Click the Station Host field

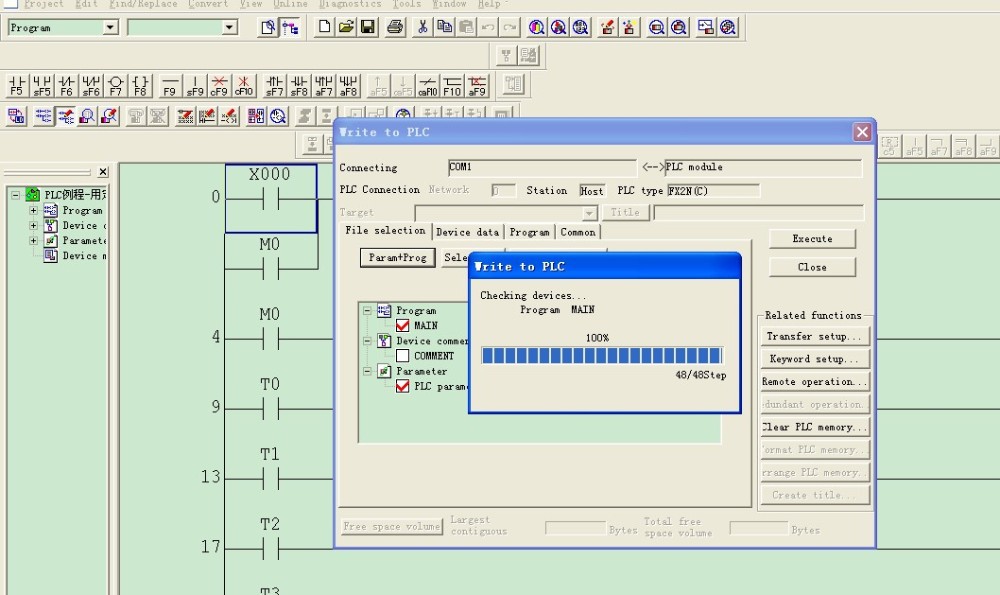[x=591, y=191]
